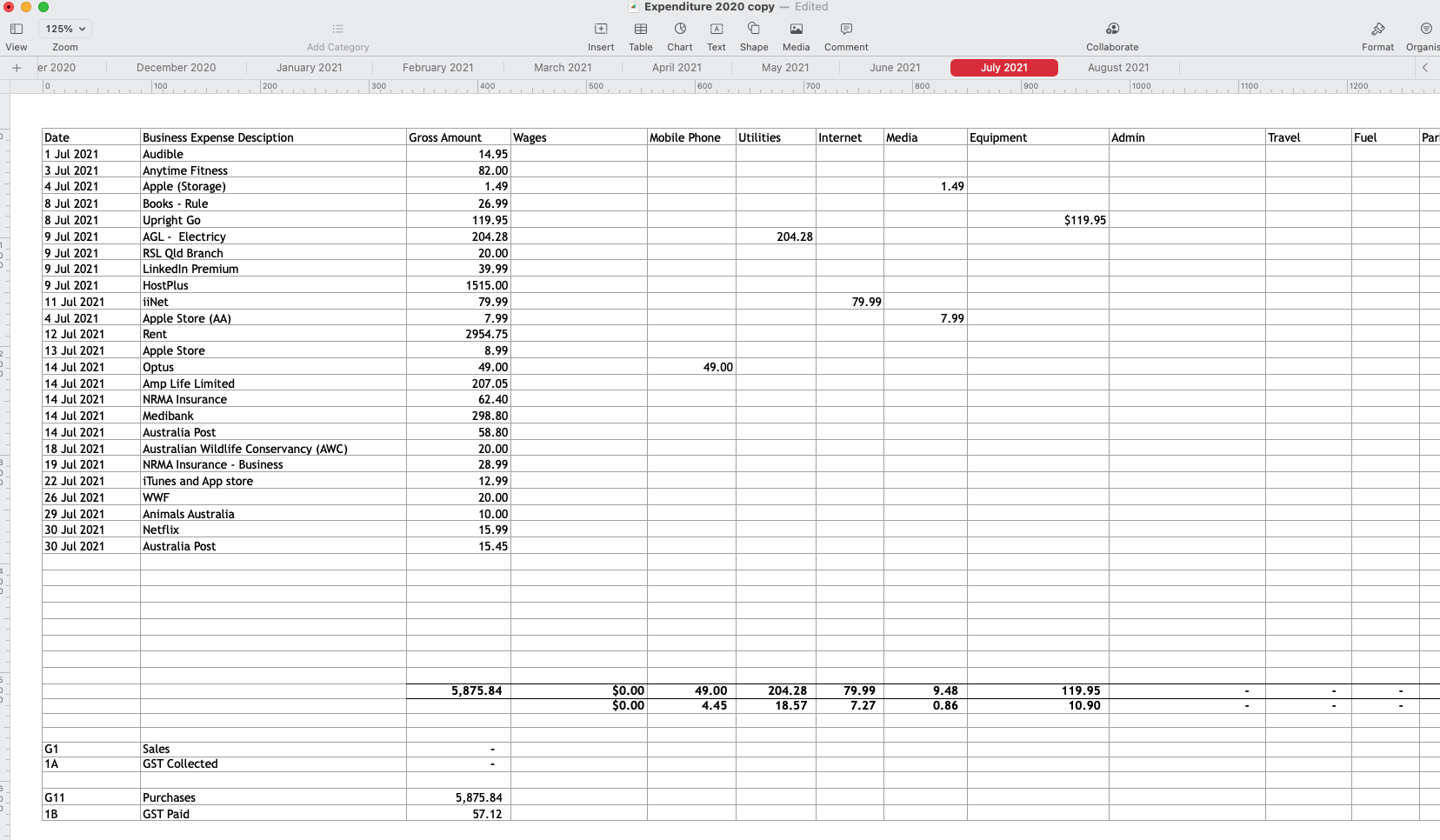Select the July 2021 sheet tab
Screen dimensions: 1440x840
[x=1004, y=68]
